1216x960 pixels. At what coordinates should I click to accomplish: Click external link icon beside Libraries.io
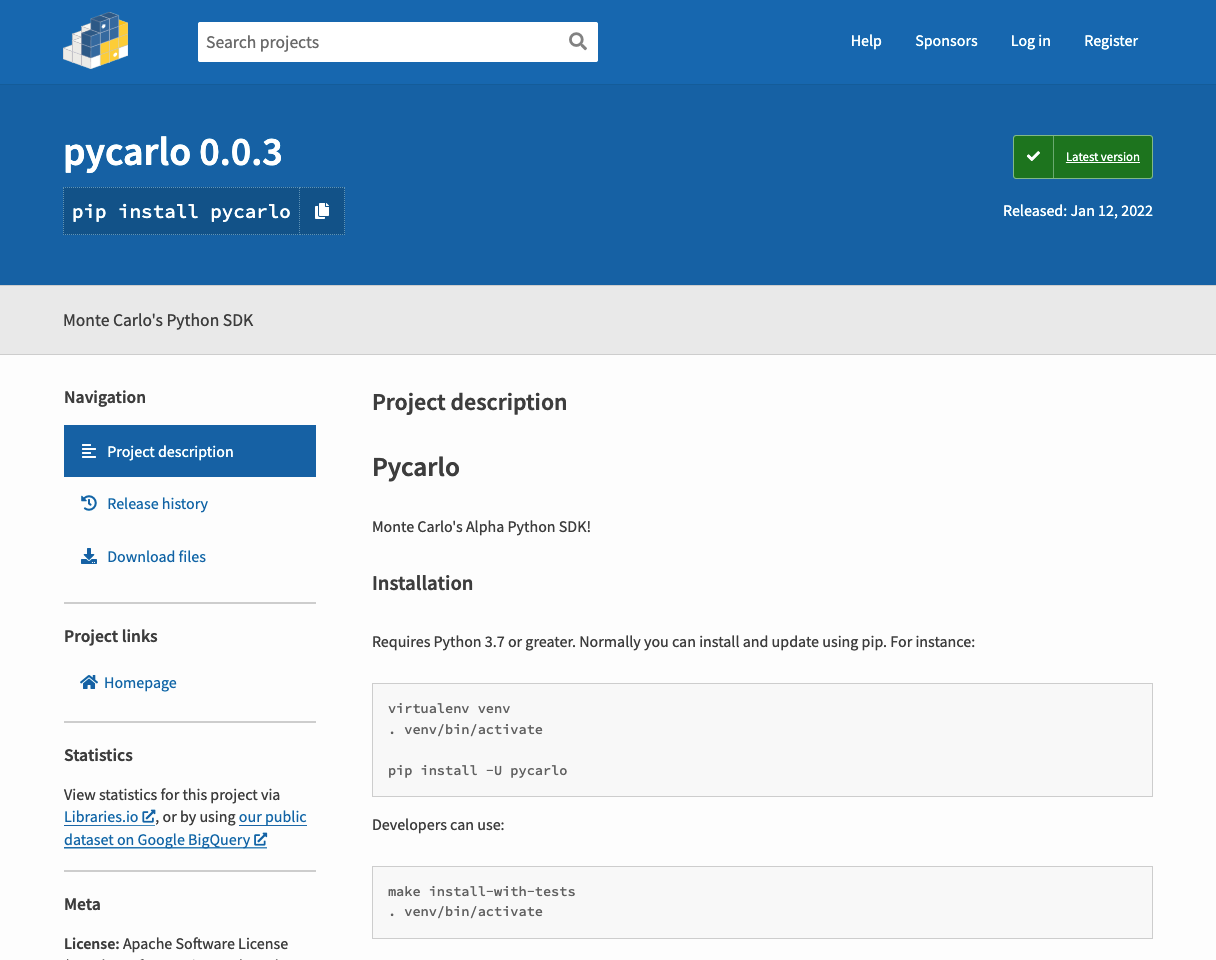[149, 817]
